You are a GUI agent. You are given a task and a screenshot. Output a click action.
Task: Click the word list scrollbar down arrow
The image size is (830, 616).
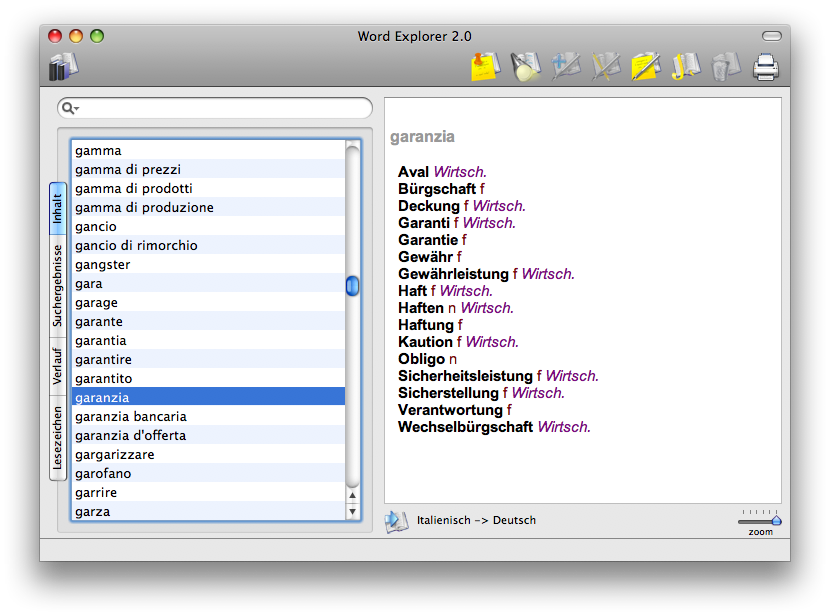click(352, 512)
